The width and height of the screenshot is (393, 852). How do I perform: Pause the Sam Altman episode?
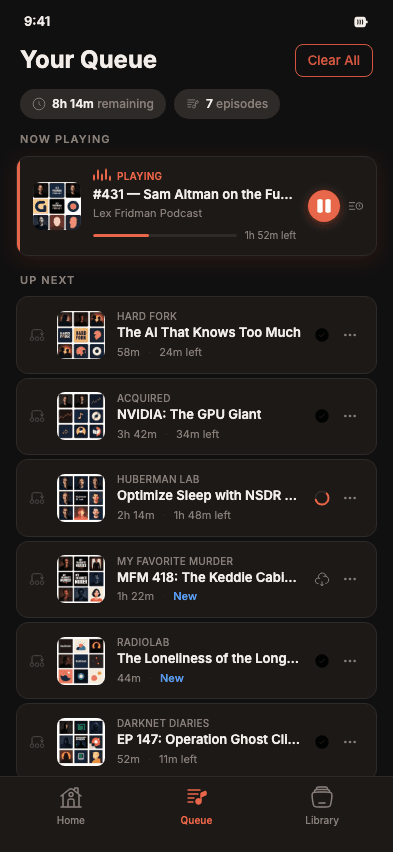pos(324,206)
